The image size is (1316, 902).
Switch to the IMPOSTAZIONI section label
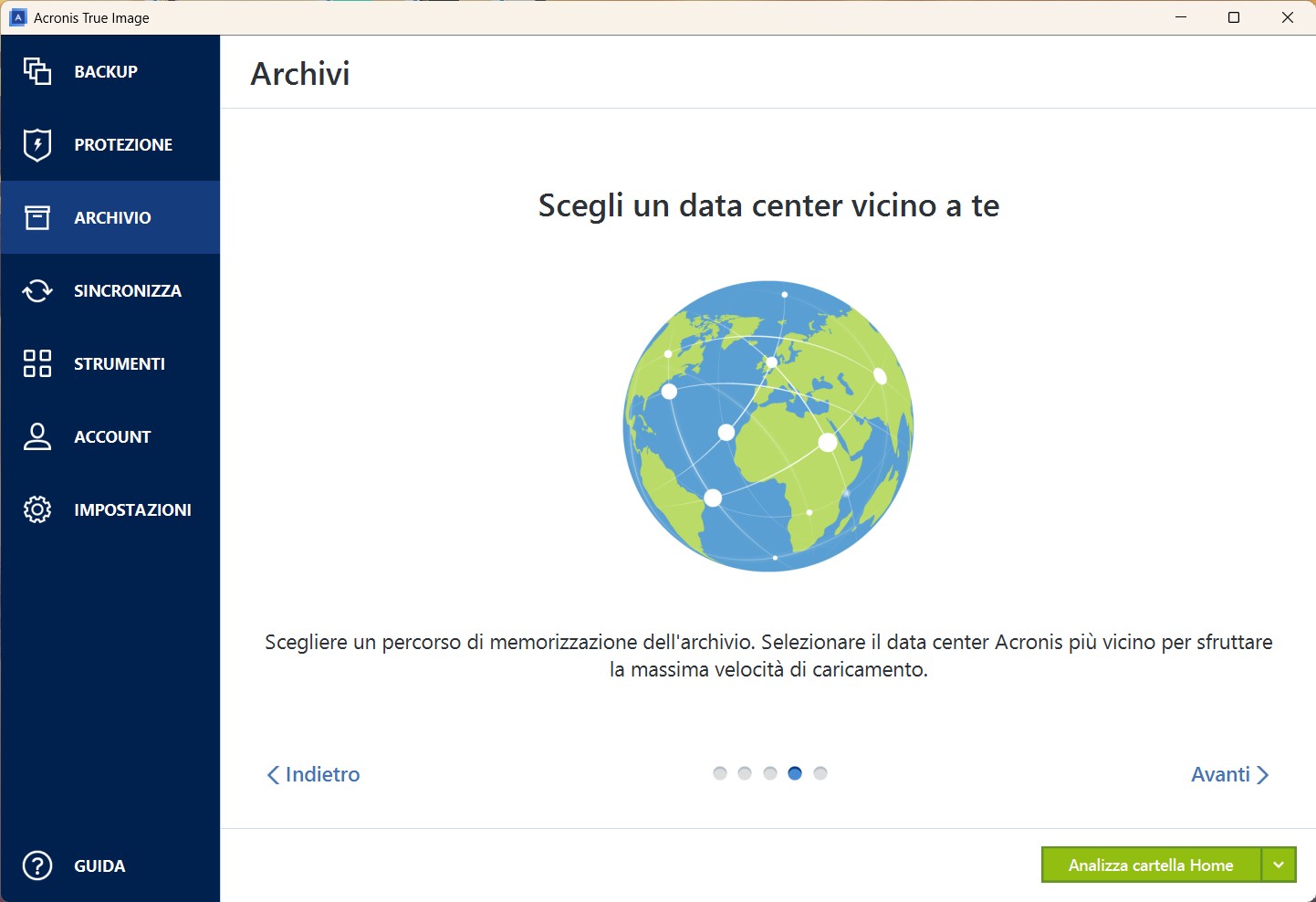[x=132, y=509]
